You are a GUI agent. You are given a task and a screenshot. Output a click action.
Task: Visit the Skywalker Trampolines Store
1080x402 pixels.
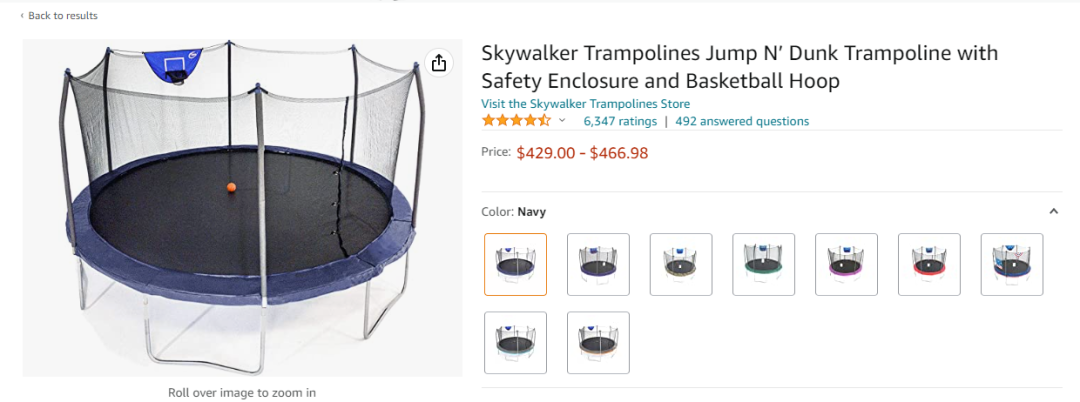pos(585,104)
